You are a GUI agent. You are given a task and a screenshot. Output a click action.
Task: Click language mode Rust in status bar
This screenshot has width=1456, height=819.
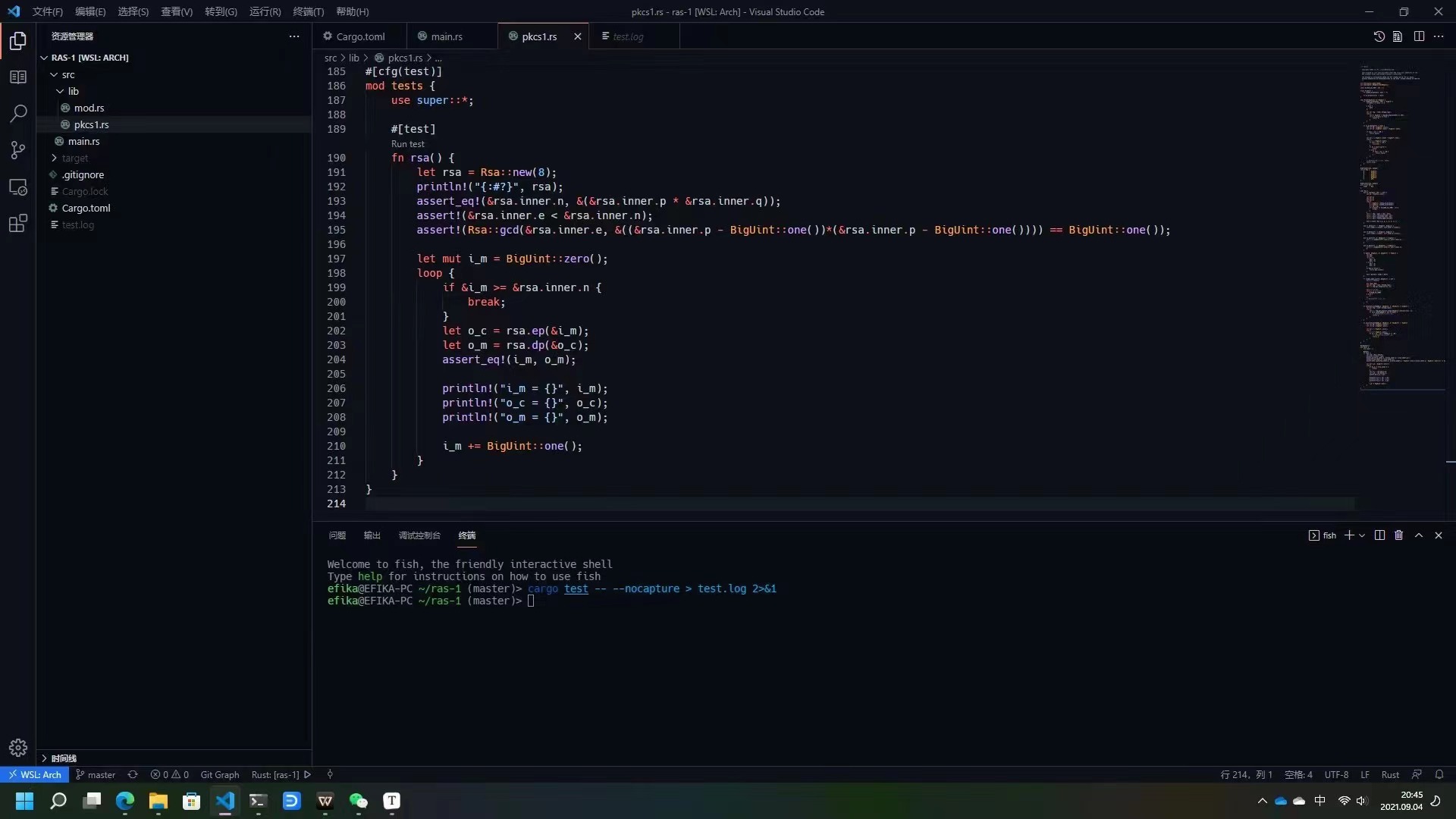(1390, 775)
